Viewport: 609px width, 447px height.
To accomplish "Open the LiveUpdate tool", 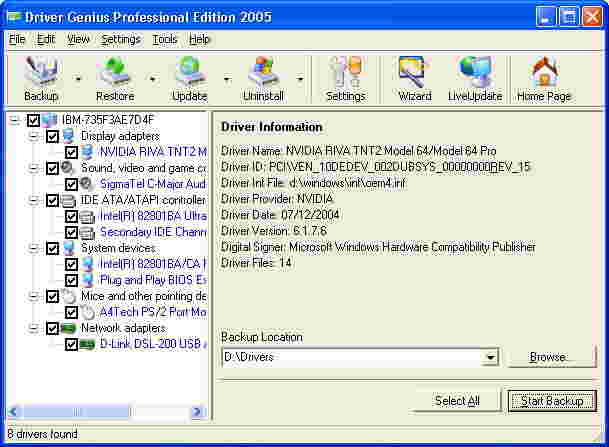I will pos(475,80).
